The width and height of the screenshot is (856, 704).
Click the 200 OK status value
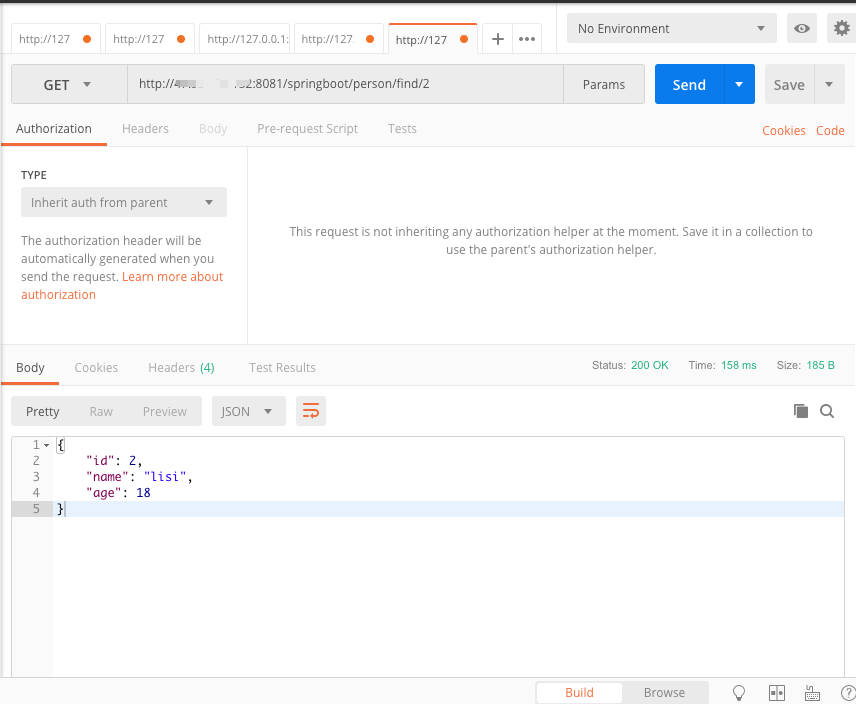[x=650, y=365]
